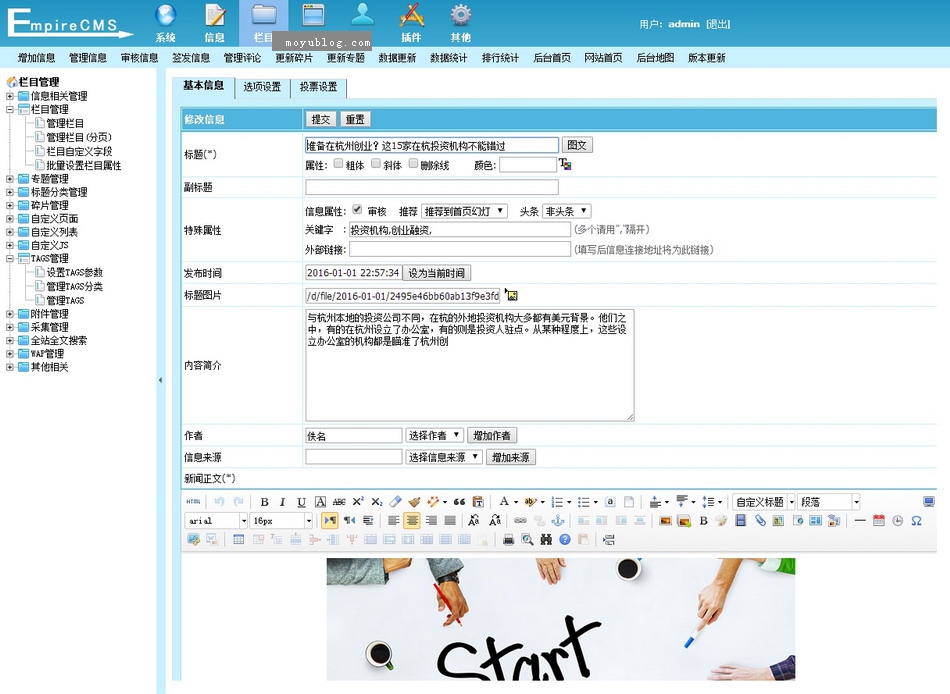950x694 pixels.
Task: Open the 头条 headline dropdown
Action: 566,211
